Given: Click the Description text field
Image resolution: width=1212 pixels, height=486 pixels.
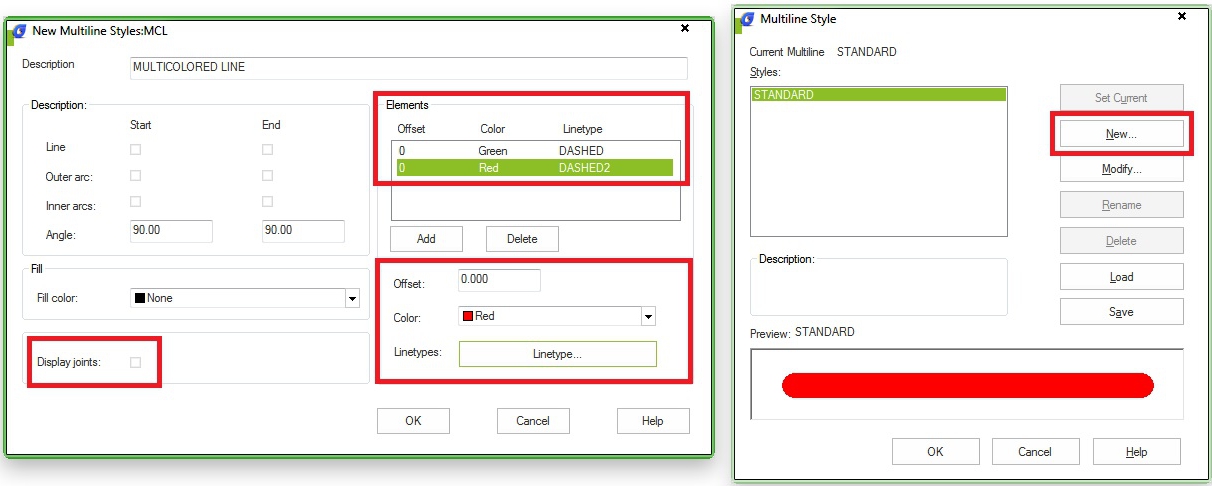Looking at the screenshot, I should pyautogui.click(x=409, y=68).
